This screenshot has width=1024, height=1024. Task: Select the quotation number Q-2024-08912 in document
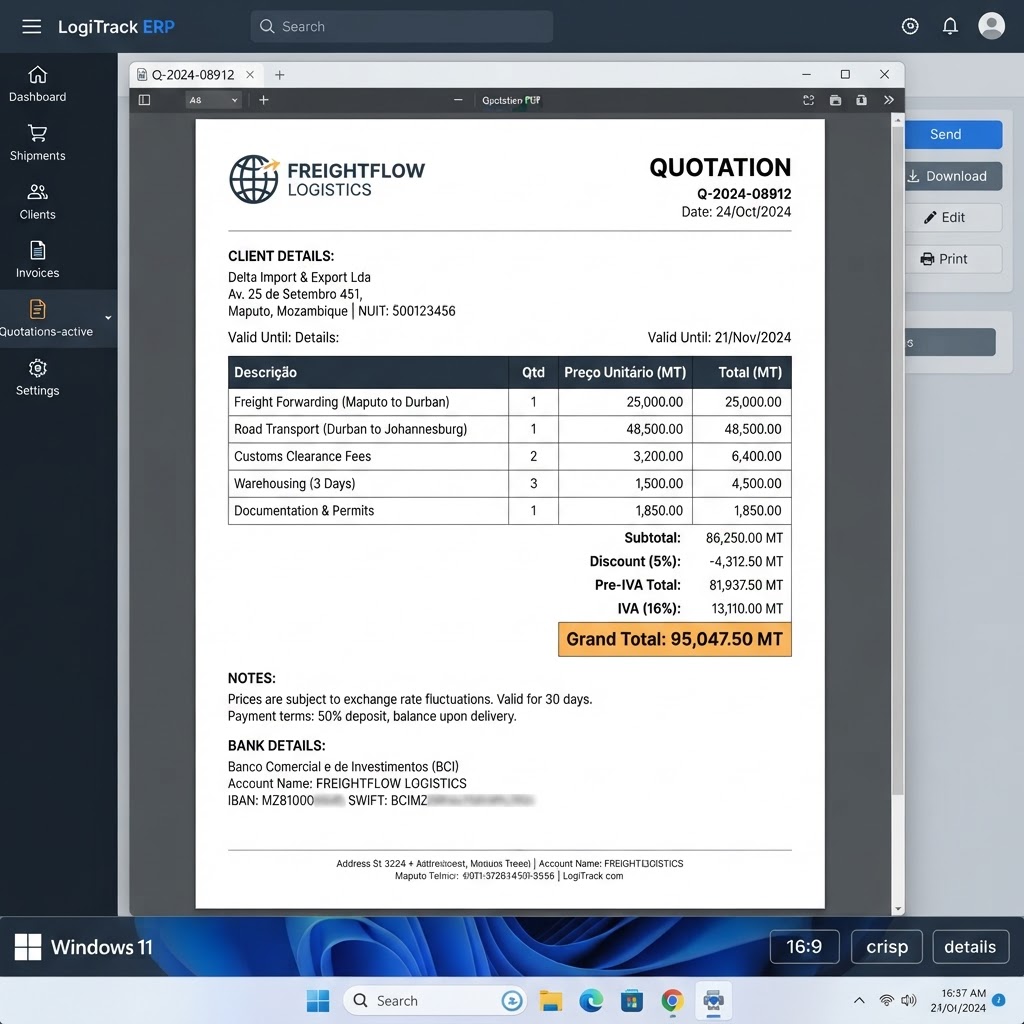click(x=744, y=194)
